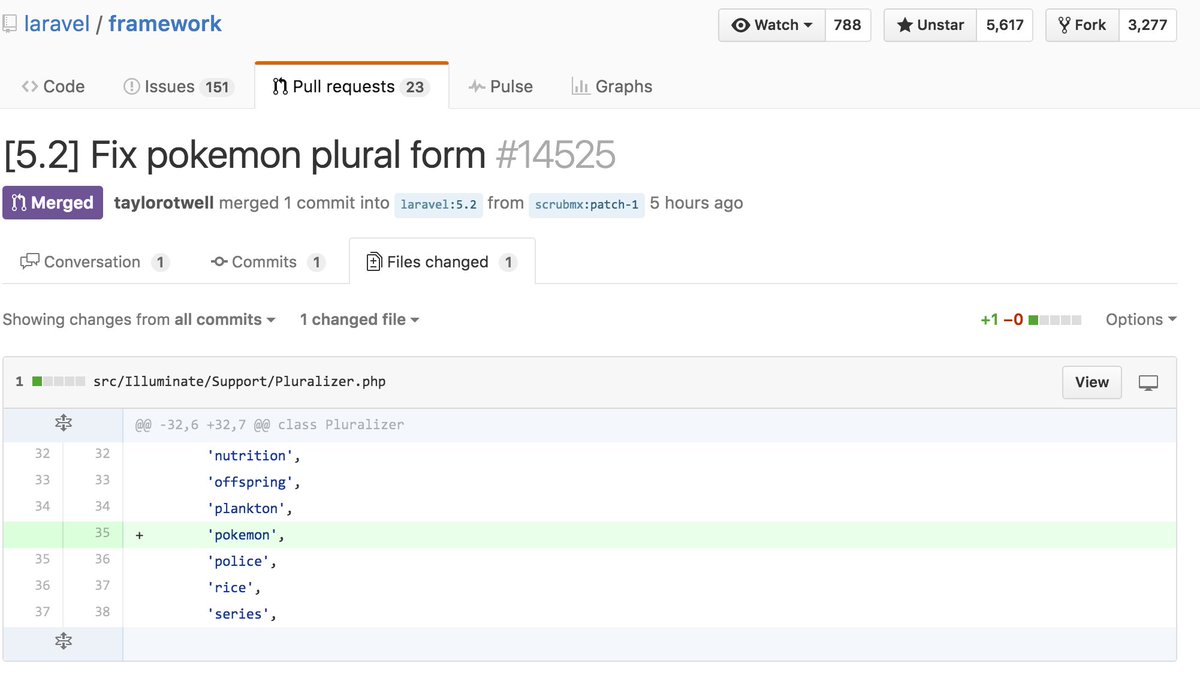1200x681 pixels.
Task: Click the repository book icon
Action: coord(9,23)
